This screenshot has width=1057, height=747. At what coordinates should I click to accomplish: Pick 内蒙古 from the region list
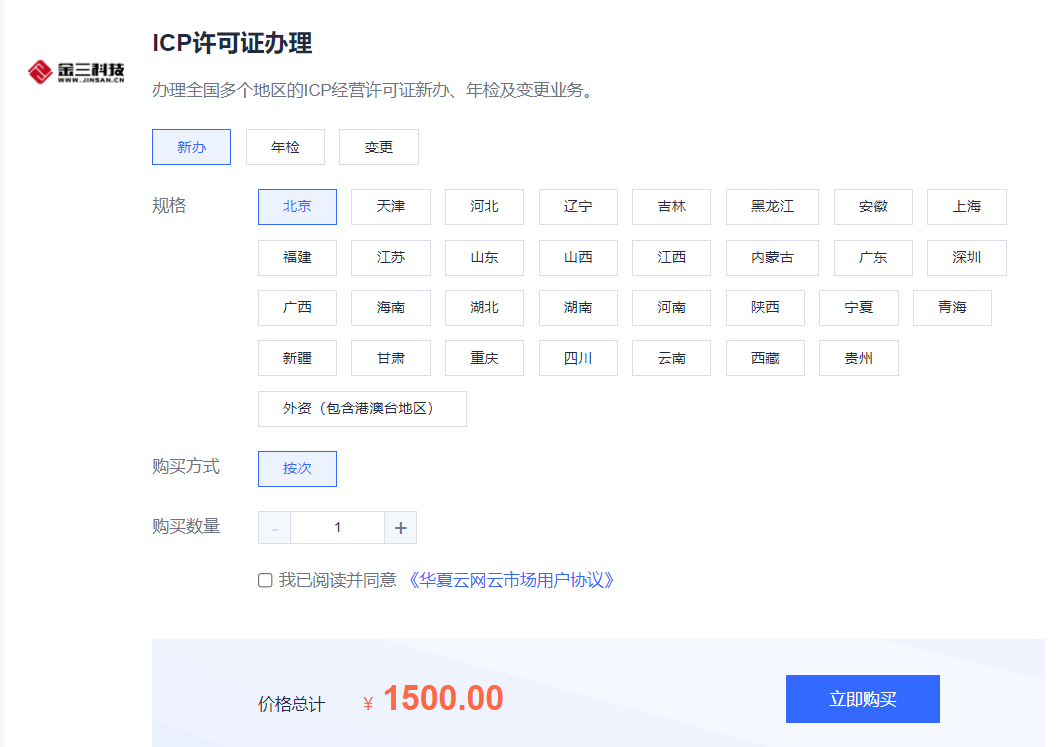(x=772, y=258)
